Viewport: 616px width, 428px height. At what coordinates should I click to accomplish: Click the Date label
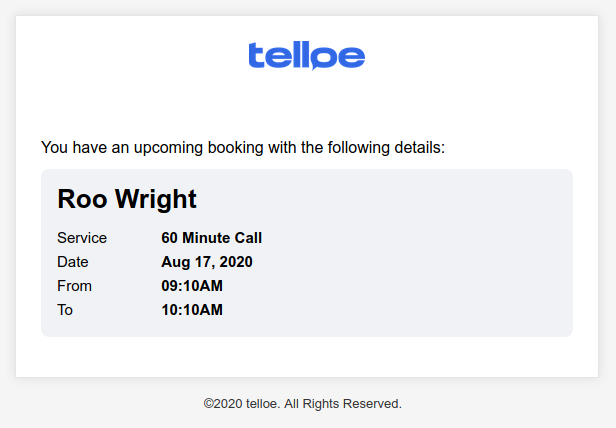click(73, 262)
